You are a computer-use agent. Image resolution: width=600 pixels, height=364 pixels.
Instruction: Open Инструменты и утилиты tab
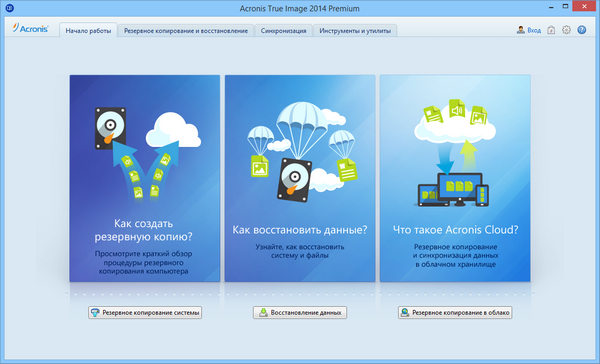[x=355, y=31]
